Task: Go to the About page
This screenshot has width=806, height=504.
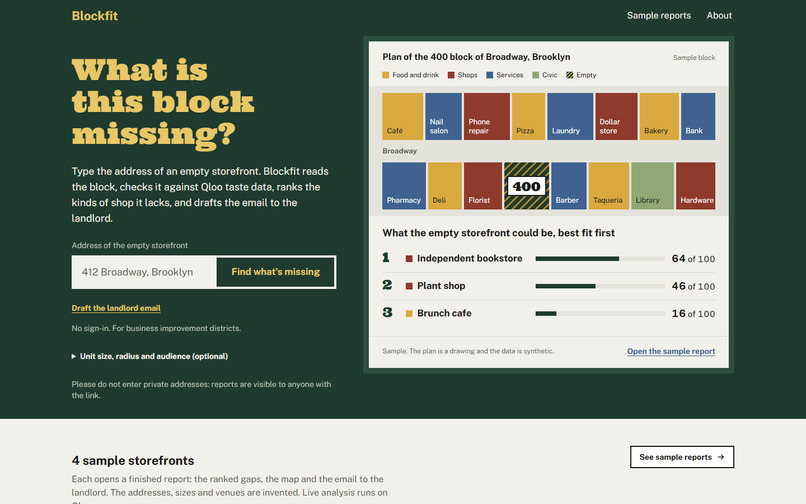Action: (719, 15)
